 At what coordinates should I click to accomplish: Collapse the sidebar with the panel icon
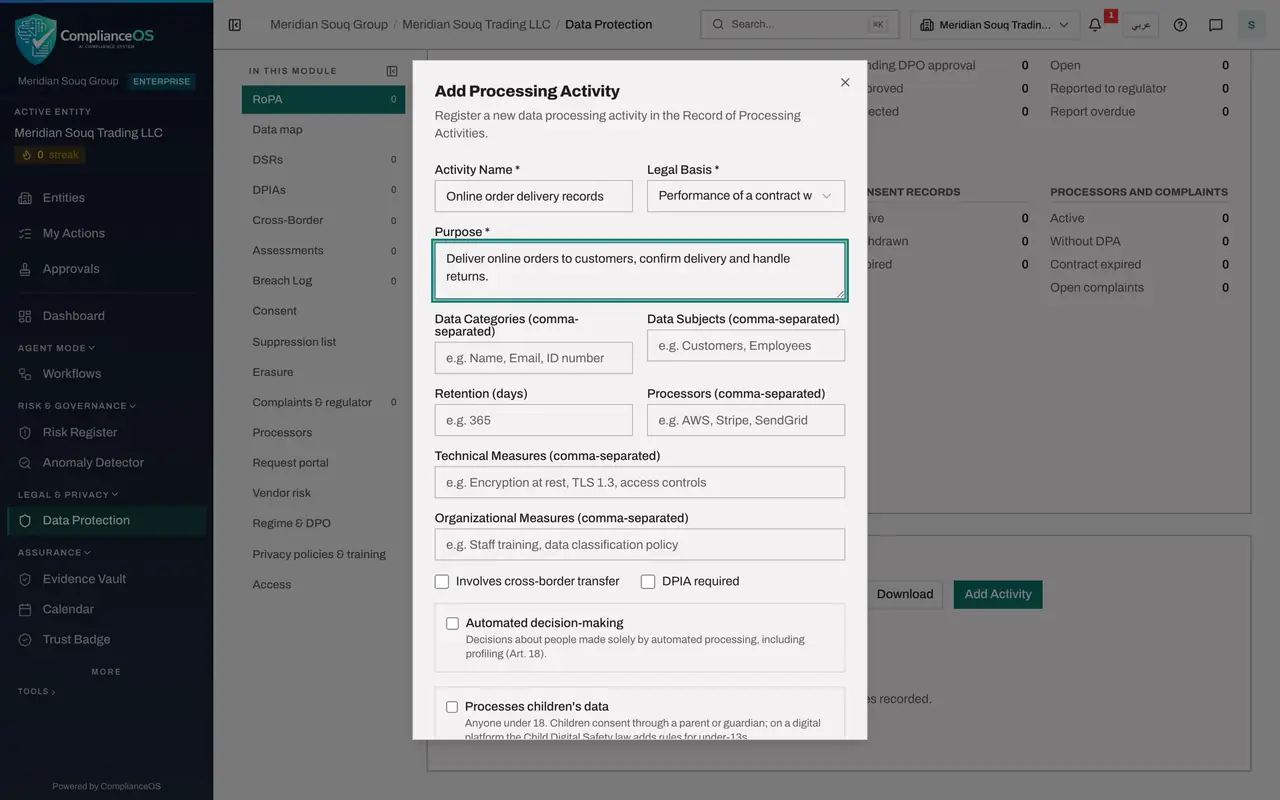[234, 25]
